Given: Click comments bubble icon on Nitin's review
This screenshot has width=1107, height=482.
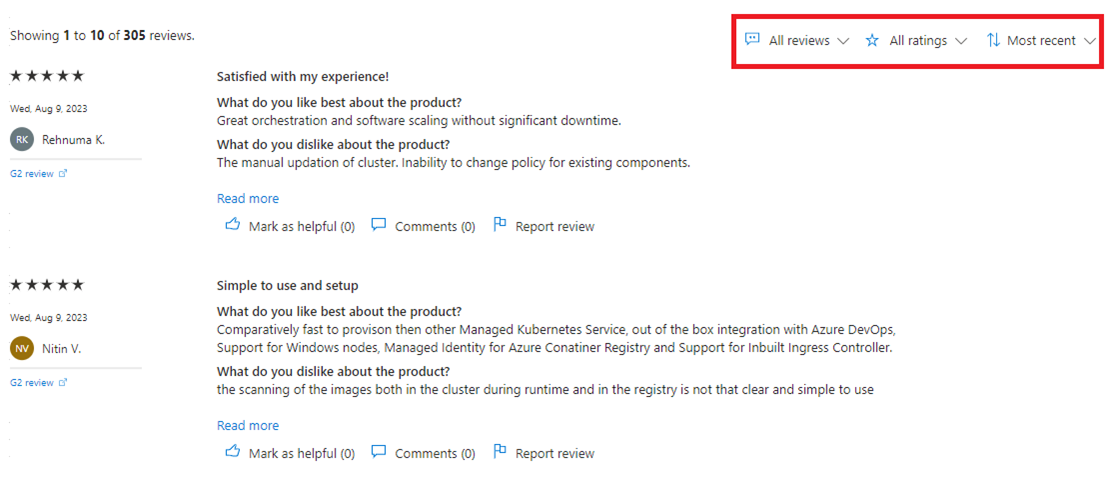Looking at the screenshot, I should pos(379,452).
